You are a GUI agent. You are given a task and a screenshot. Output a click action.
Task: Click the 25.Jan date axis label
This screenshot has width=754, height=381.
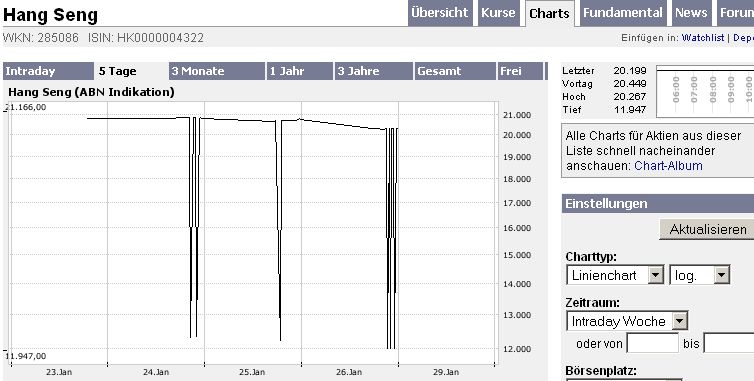coord(252,372)
